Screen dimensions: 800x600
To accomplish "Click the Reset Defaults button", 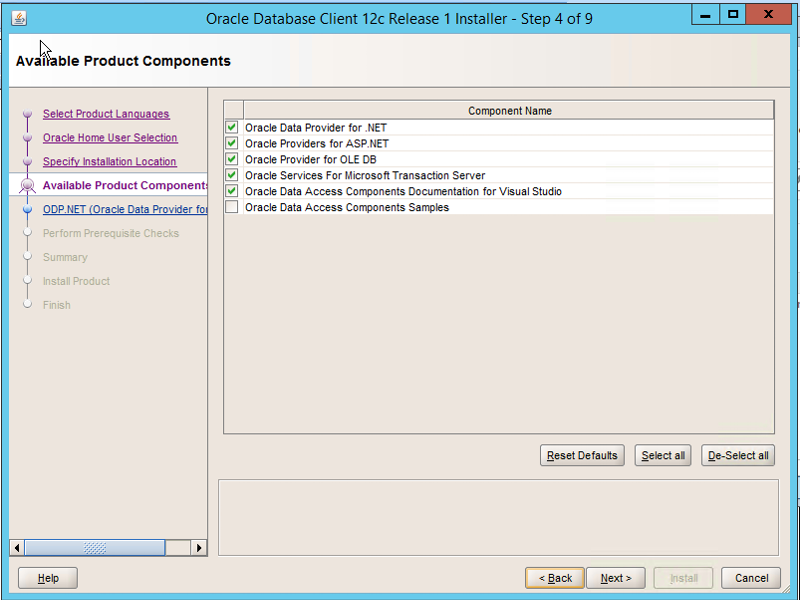I will coord(582,455).
